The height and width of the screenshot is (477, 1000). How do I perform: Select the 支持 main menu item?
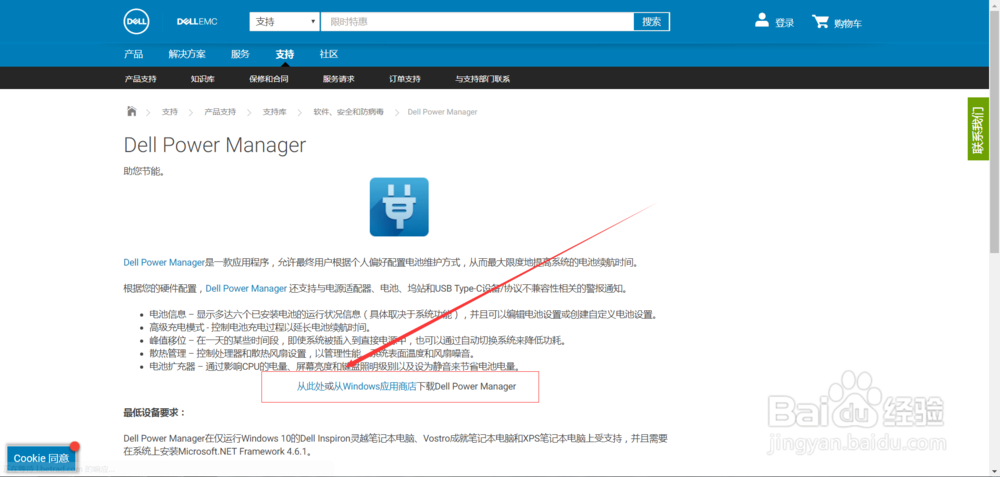284,55
